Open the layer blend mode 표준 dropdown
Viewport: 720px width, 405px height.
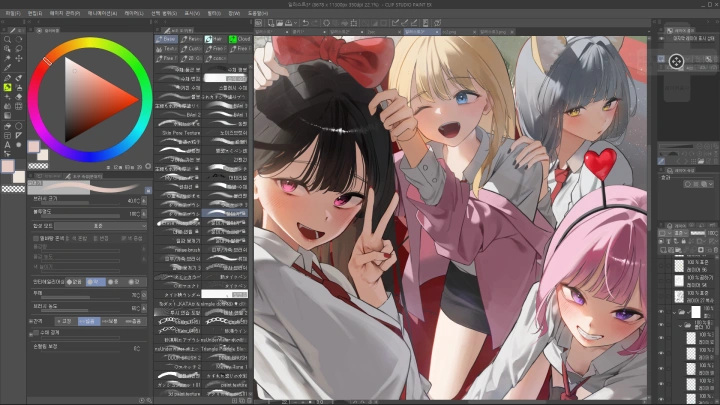(683, 233)
